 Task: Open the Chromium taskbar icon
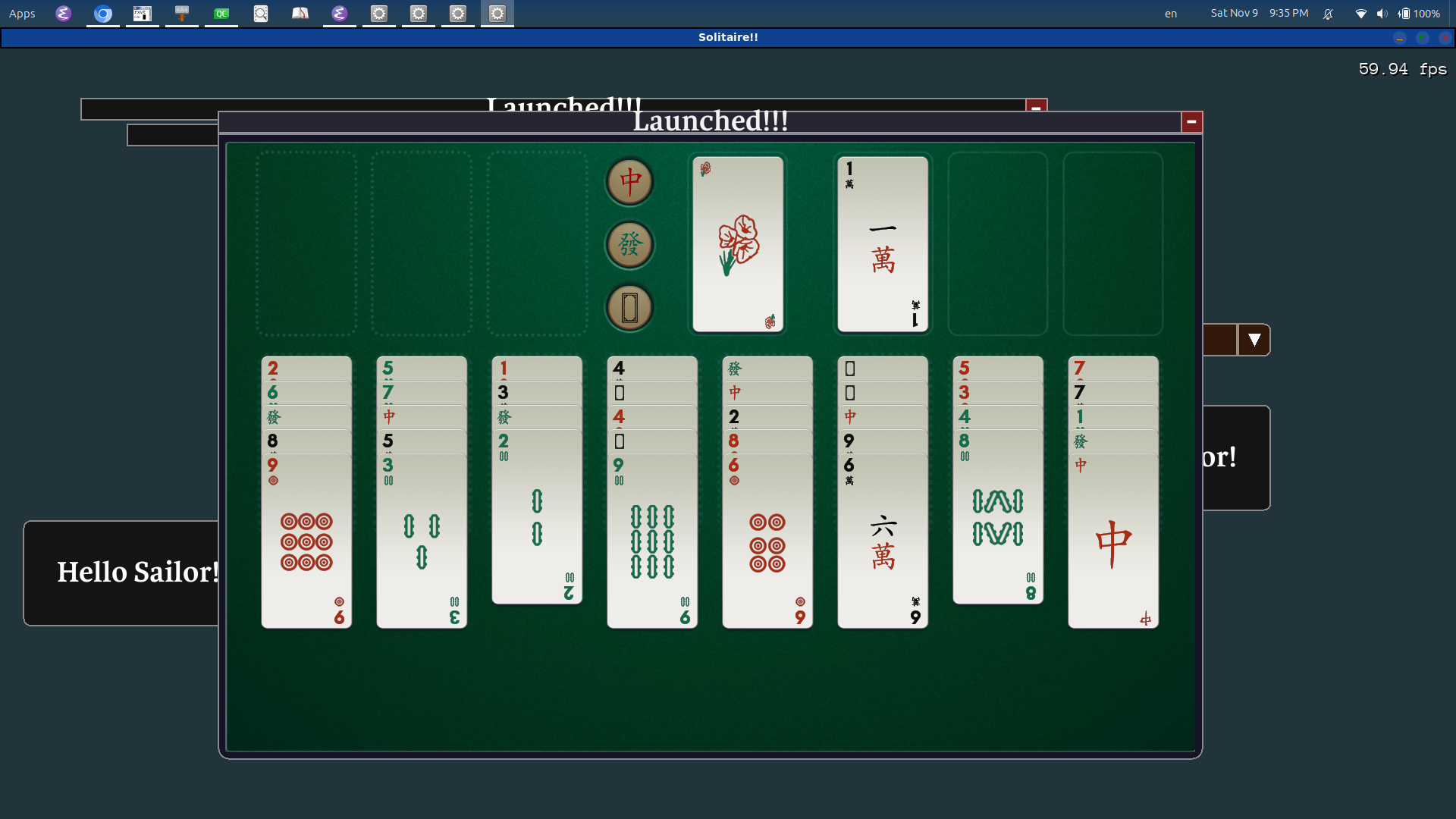[103, 14]
